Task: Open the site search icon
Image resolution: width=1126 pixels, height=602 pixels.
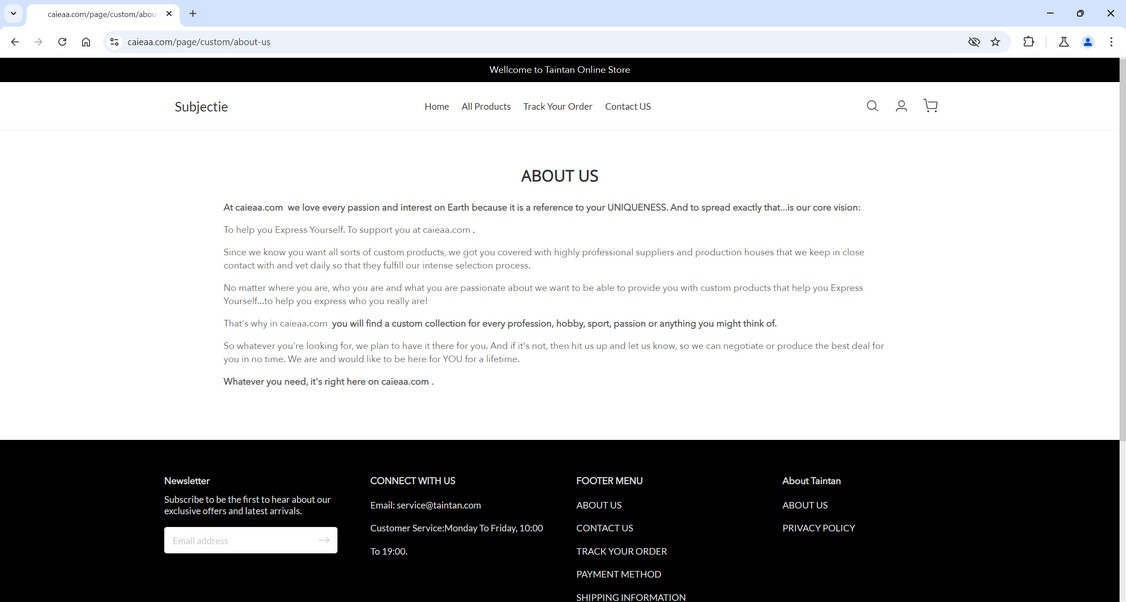Action: pos(872,106)
